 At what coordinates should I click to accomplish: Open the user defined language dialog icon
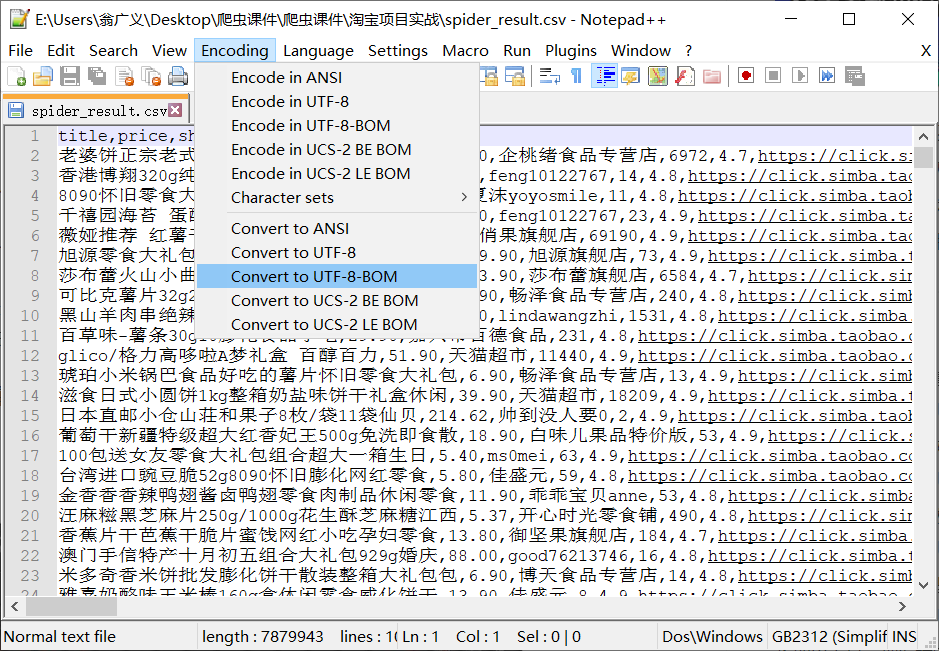click(631, 76)
